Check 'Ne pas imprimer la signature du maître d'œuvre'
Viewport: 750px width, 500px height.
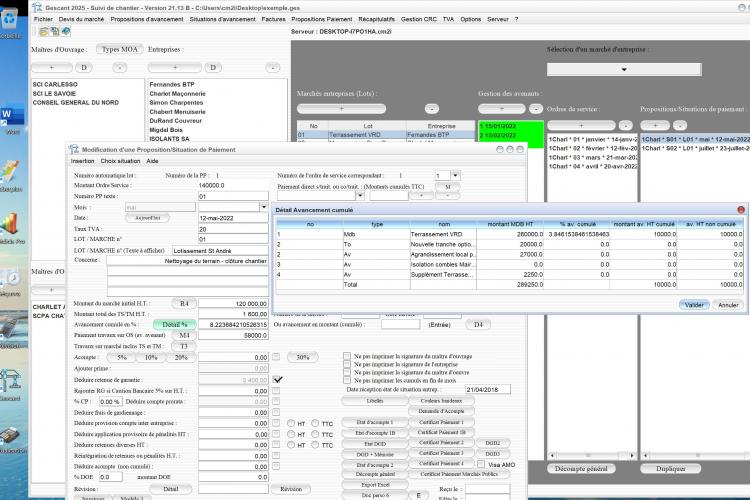coord(347,372)
